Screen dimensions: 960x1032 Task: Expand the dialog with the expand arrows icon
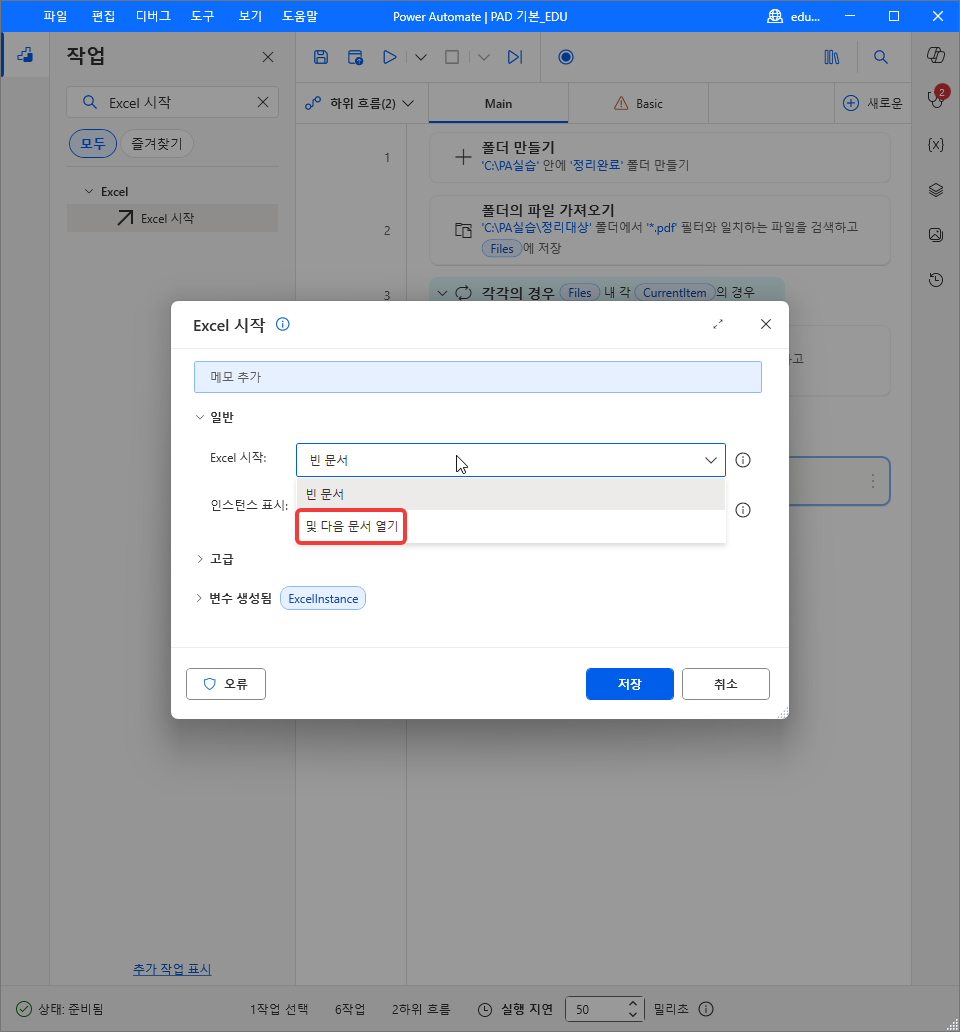click(x=718, y=324)
